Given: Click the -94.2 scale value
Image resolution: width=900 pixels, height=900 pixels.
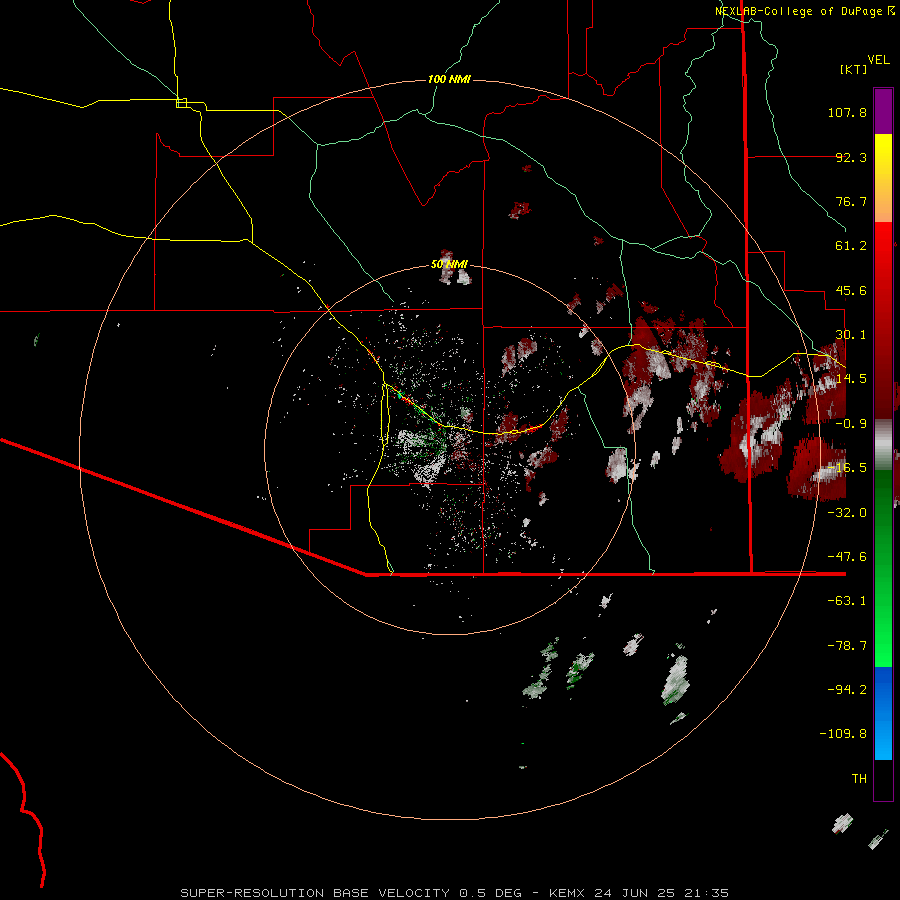Looking at the screenshot, I should click(x=847, y=690).
